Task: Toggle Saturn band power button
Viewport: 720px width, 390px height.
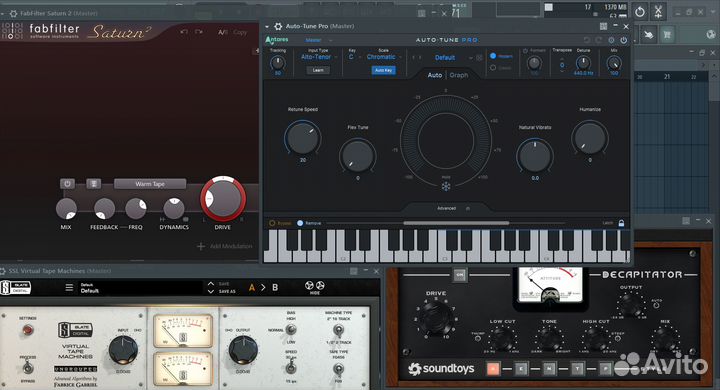Action: click(x=67, y=184)
